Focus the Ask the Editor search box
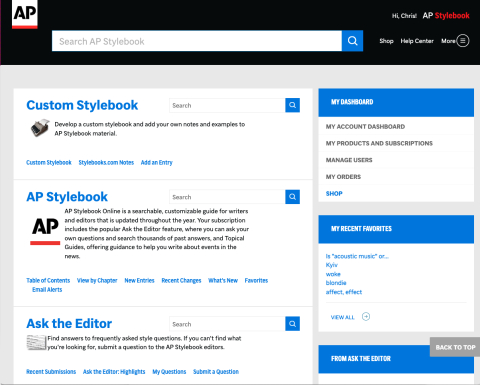 [x=227, y=324]
